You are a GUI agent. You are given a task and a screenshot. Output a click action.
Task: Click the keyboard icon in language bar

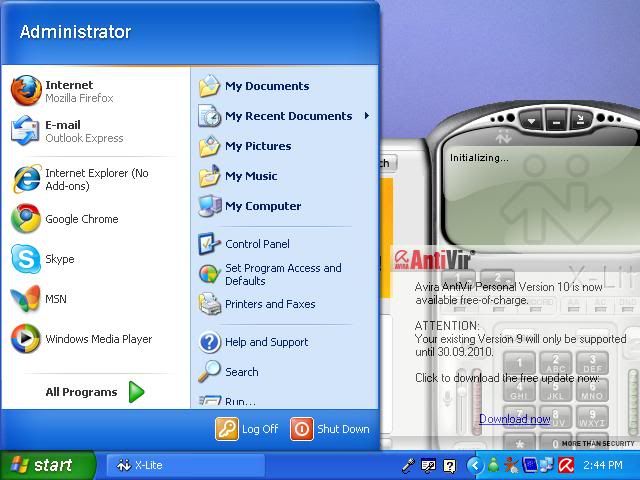pos(428,465)
